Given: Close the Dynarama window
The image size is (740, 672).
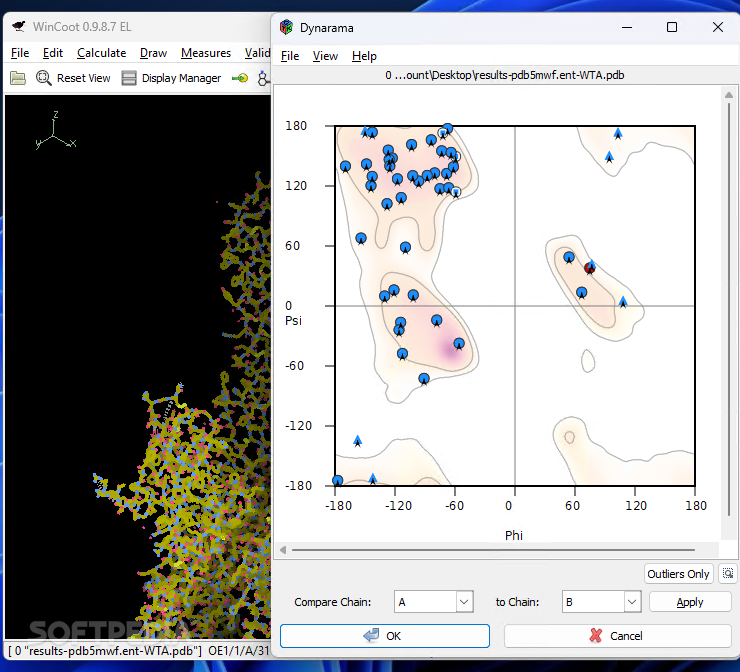Looking at the screenshot, I should coord(718,27).
